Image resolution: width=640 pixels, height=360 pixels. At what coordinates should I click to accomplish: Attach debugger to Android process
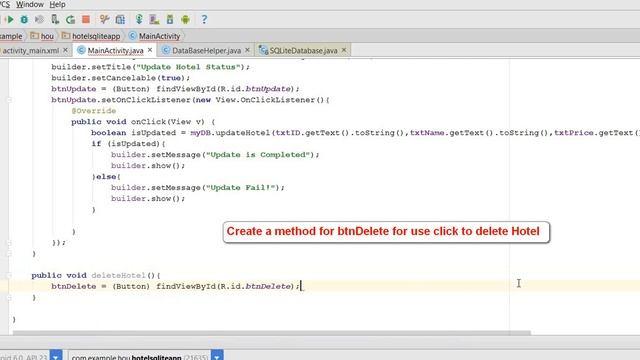click(55, 20)
